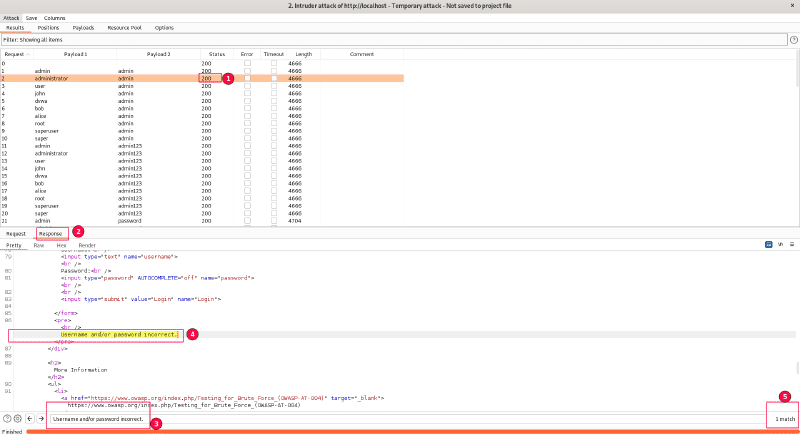Click help icon beside filter bar
This screenshot has height=435, width=800.
(792, 39)
